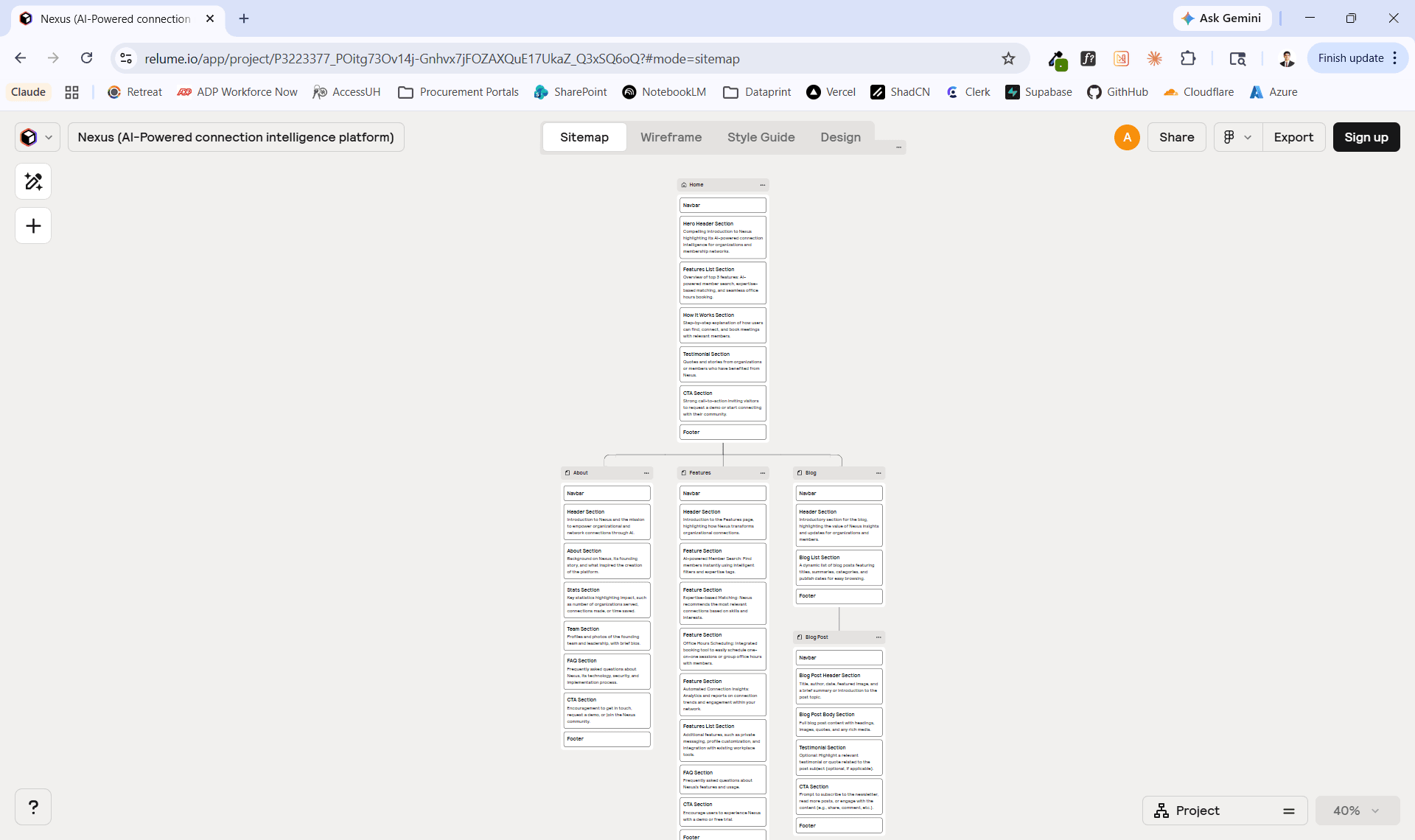The width and height of the screenshot is (1415, 840).
Task: Click the browser address bar URL
Action: coord(442,58)
